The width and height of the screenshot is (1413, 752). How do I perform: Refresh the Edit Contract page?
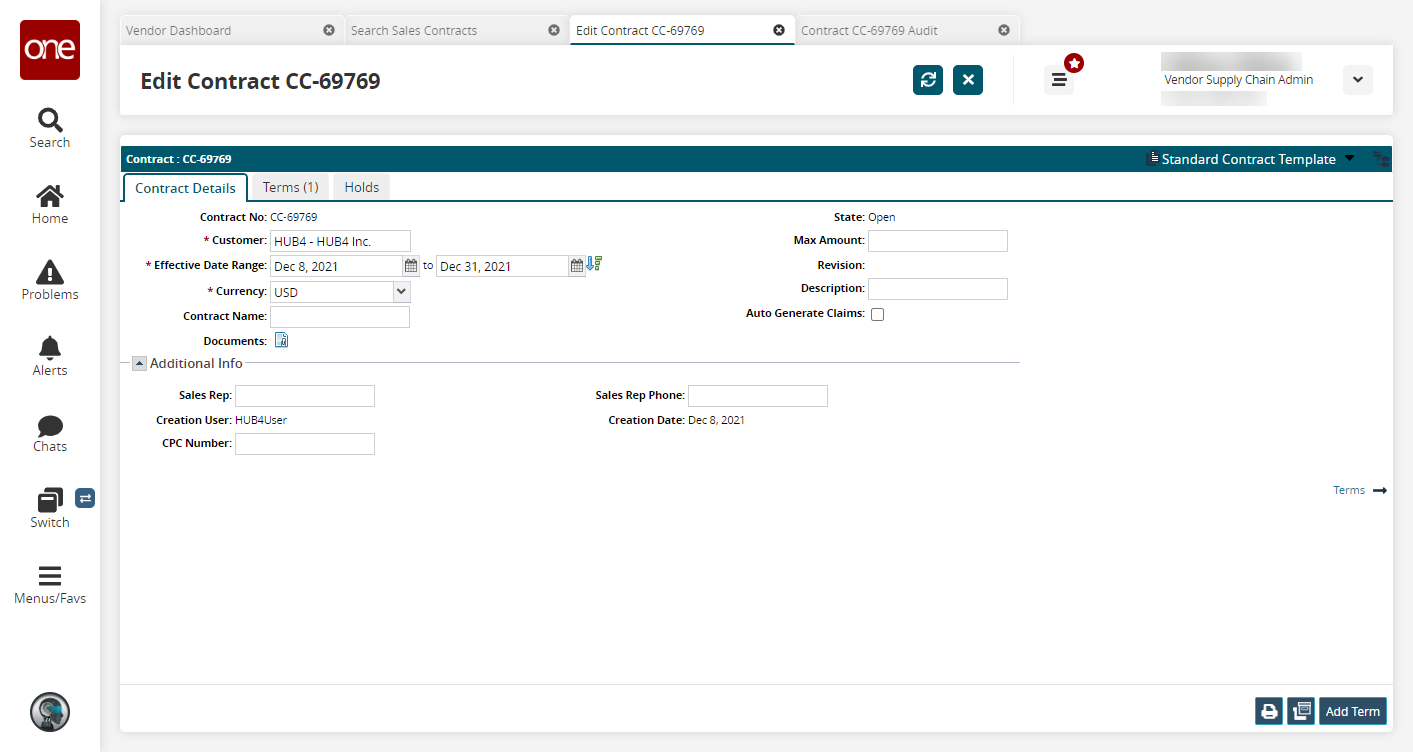coord(928,80)
